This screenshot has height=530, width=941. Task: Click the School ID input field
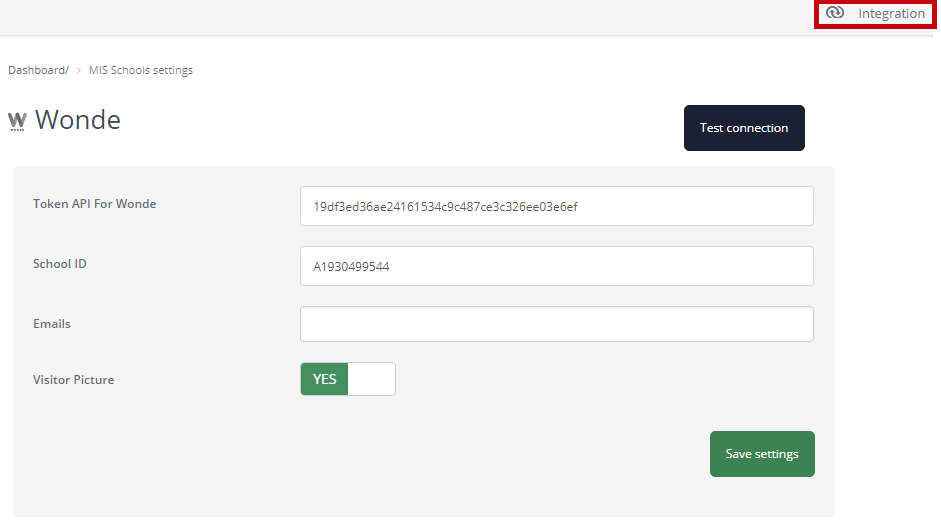[x=556, y=266]
